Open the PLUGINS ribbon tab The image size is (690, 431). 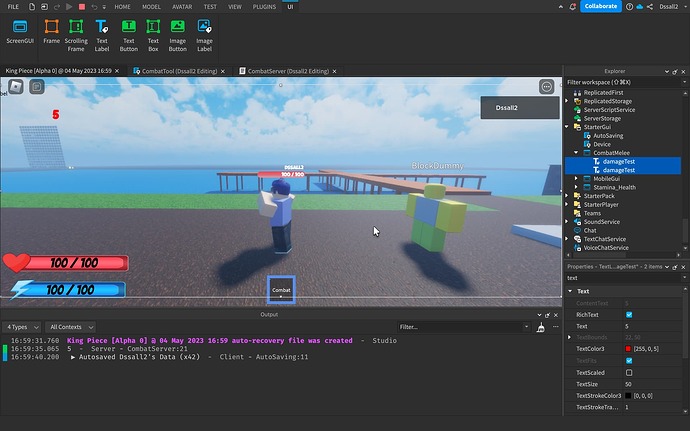[264, 7]
